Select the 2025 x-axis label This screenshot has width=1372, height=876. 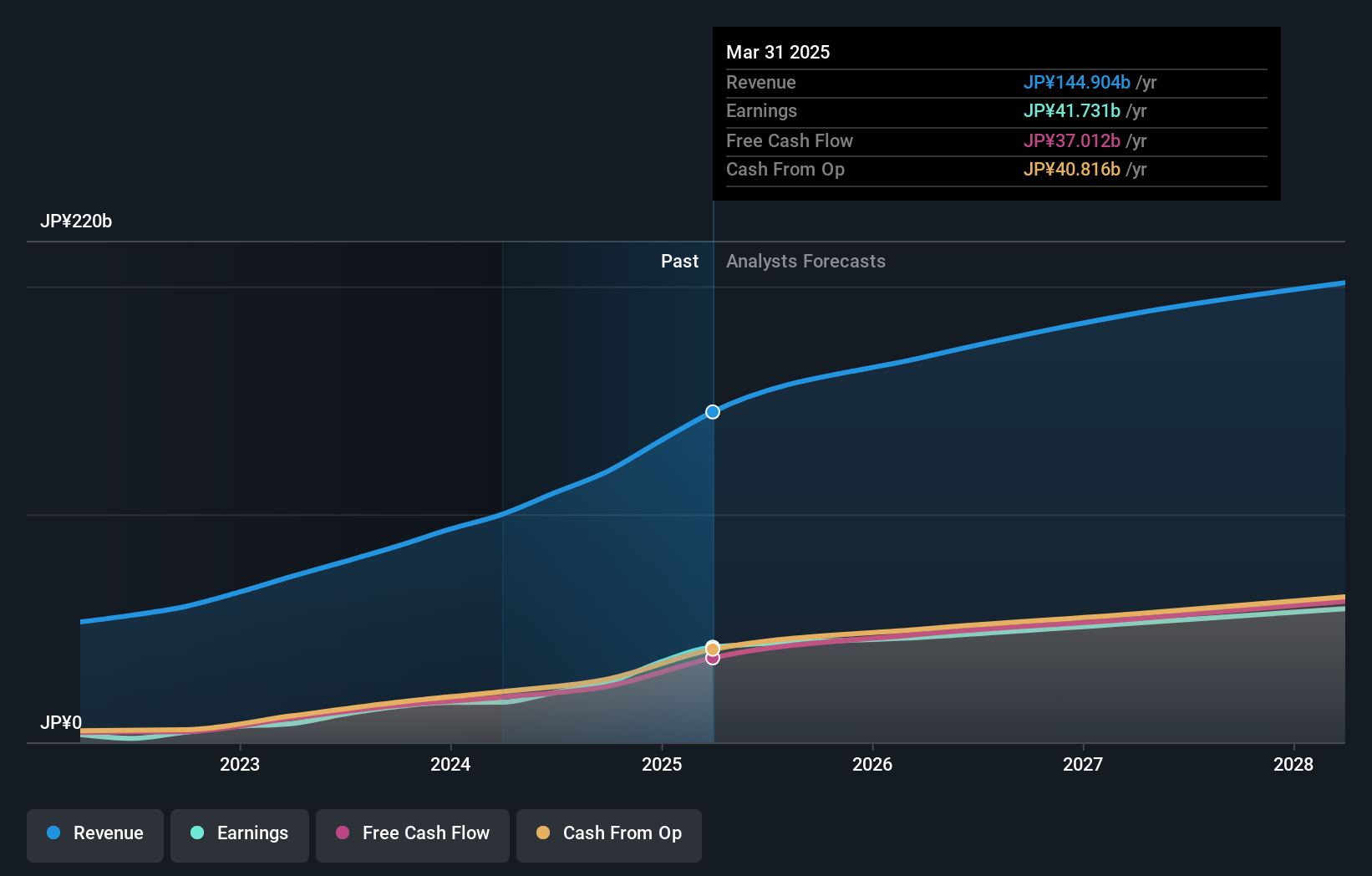(x=662, y=764)
